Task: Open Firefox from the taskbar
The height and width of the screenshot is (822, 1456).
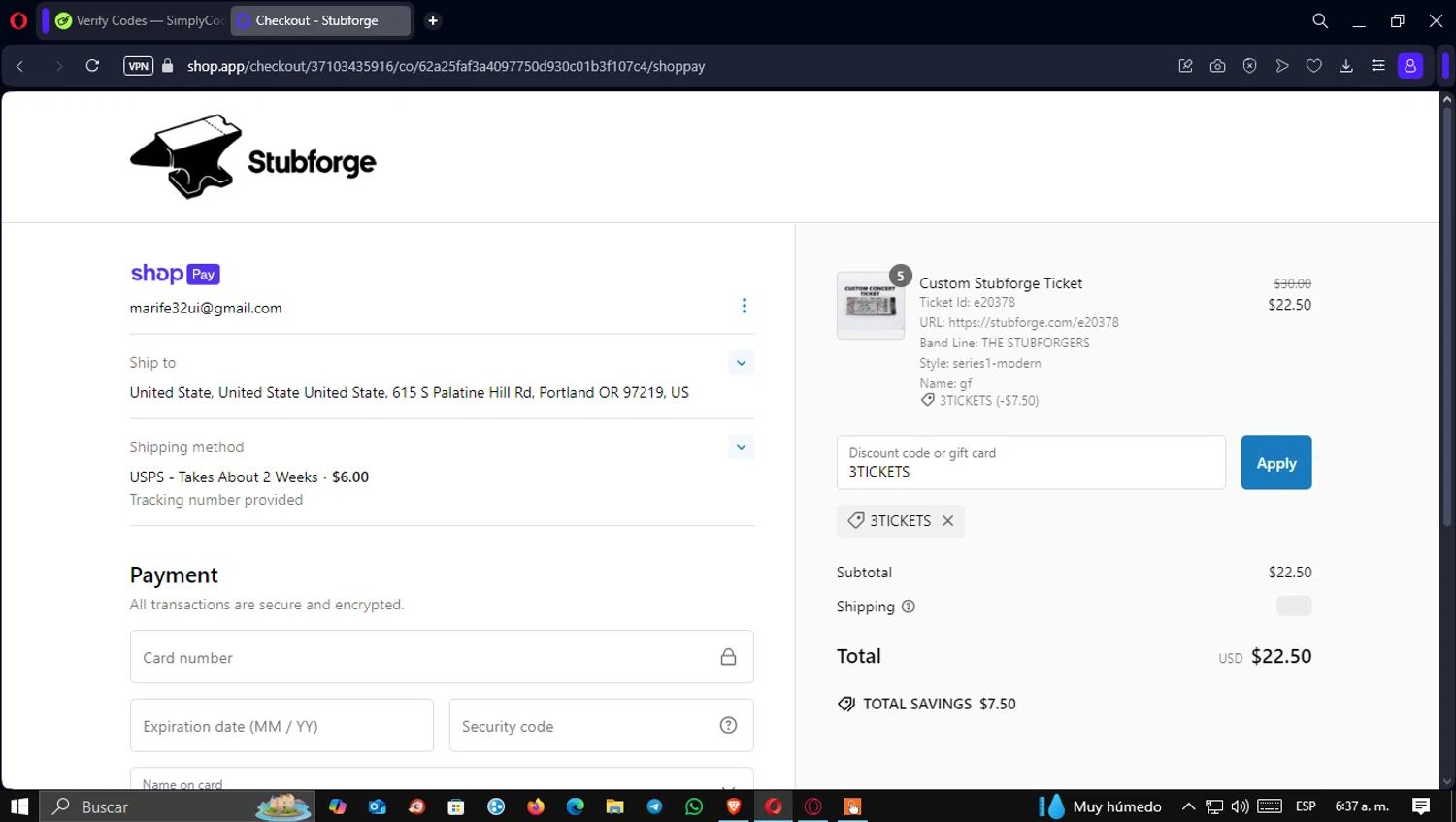Action: pyautogui.click(x=536, y=806)
